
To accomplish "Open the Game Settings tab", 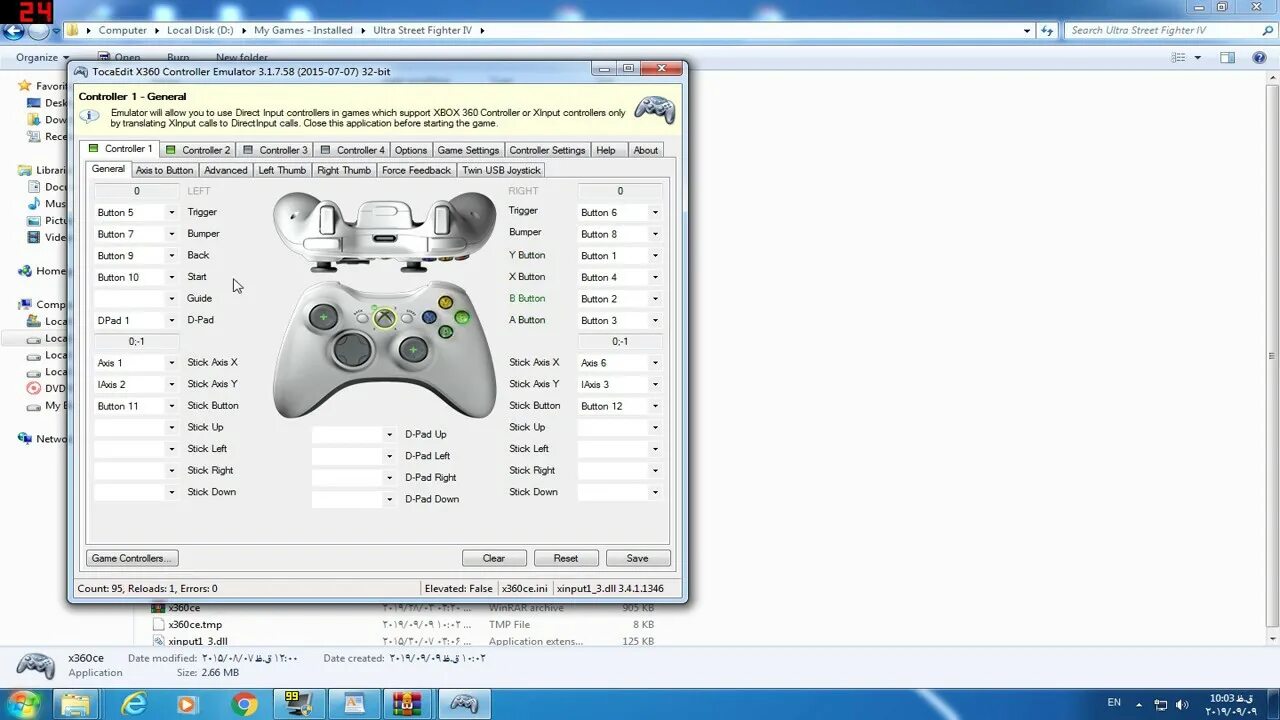I will (x=468, y=150).
